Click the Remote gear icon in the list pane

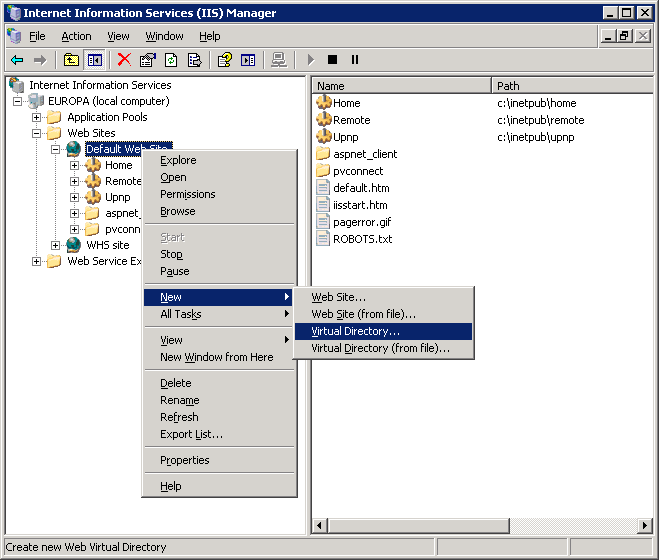click(324, 119)
